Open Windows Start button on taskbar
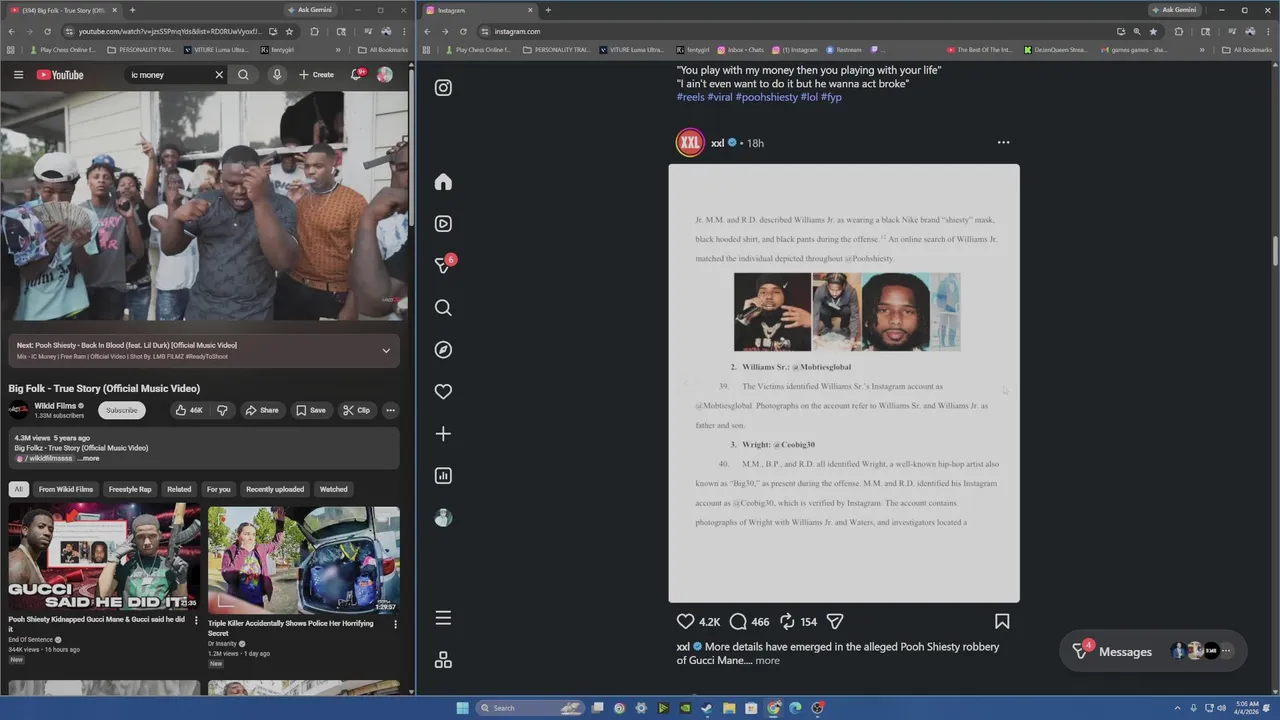The width and height of the screenshot is (1280, 720). pyautogui.click(x=462, y=708)
